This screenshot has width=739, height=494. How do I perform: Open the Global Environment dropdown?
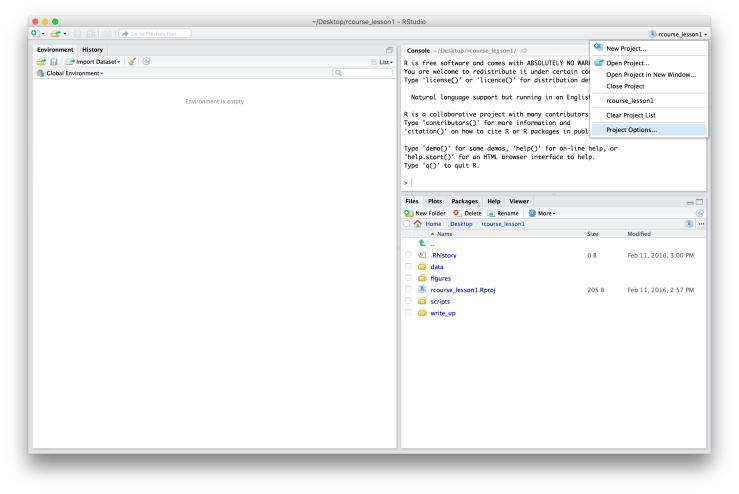70,73
